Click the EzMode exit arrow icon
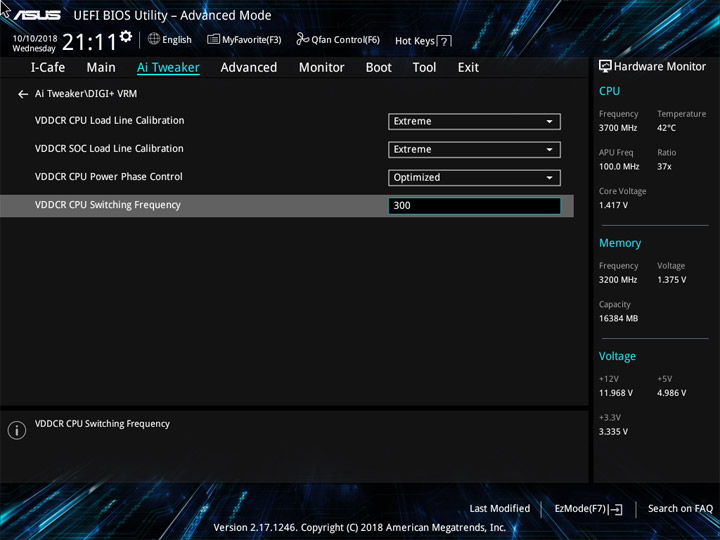The width and height of the screenshot is (720, 540). point(616,509)
